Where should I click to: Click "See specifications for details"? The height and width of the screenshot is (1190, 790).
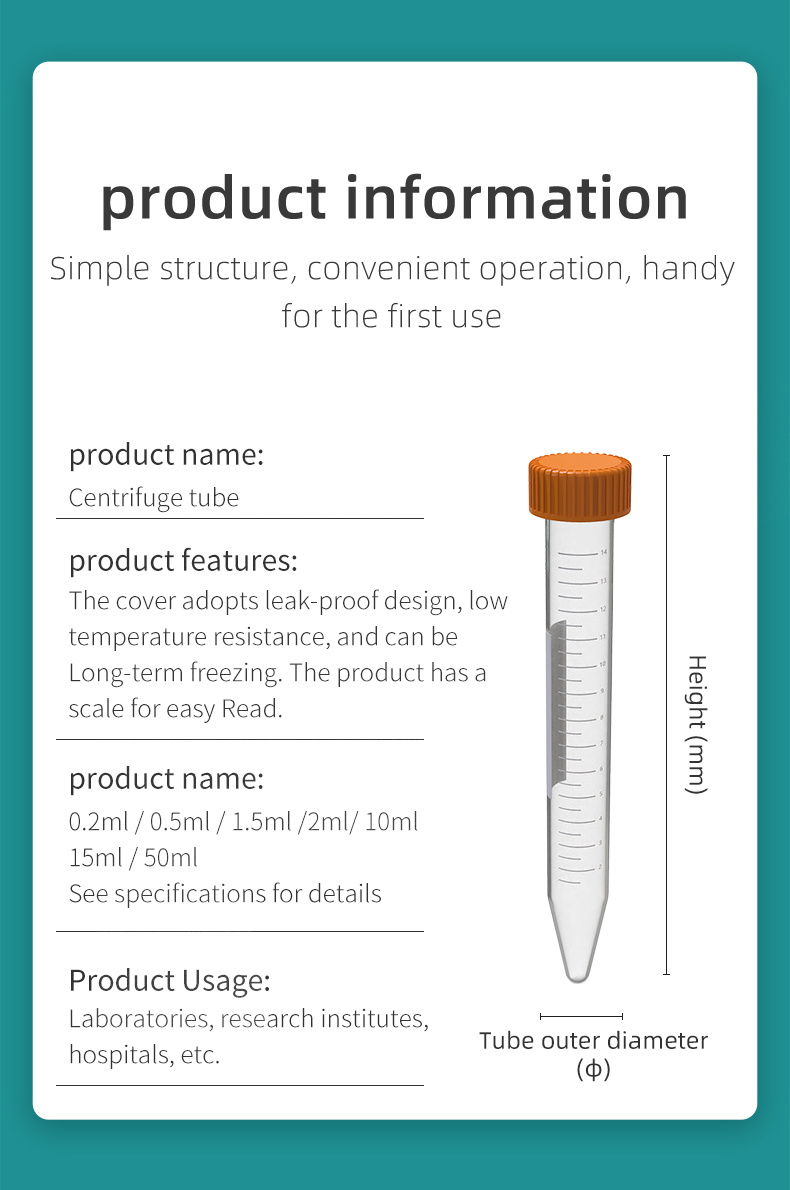tap(225, 893)
